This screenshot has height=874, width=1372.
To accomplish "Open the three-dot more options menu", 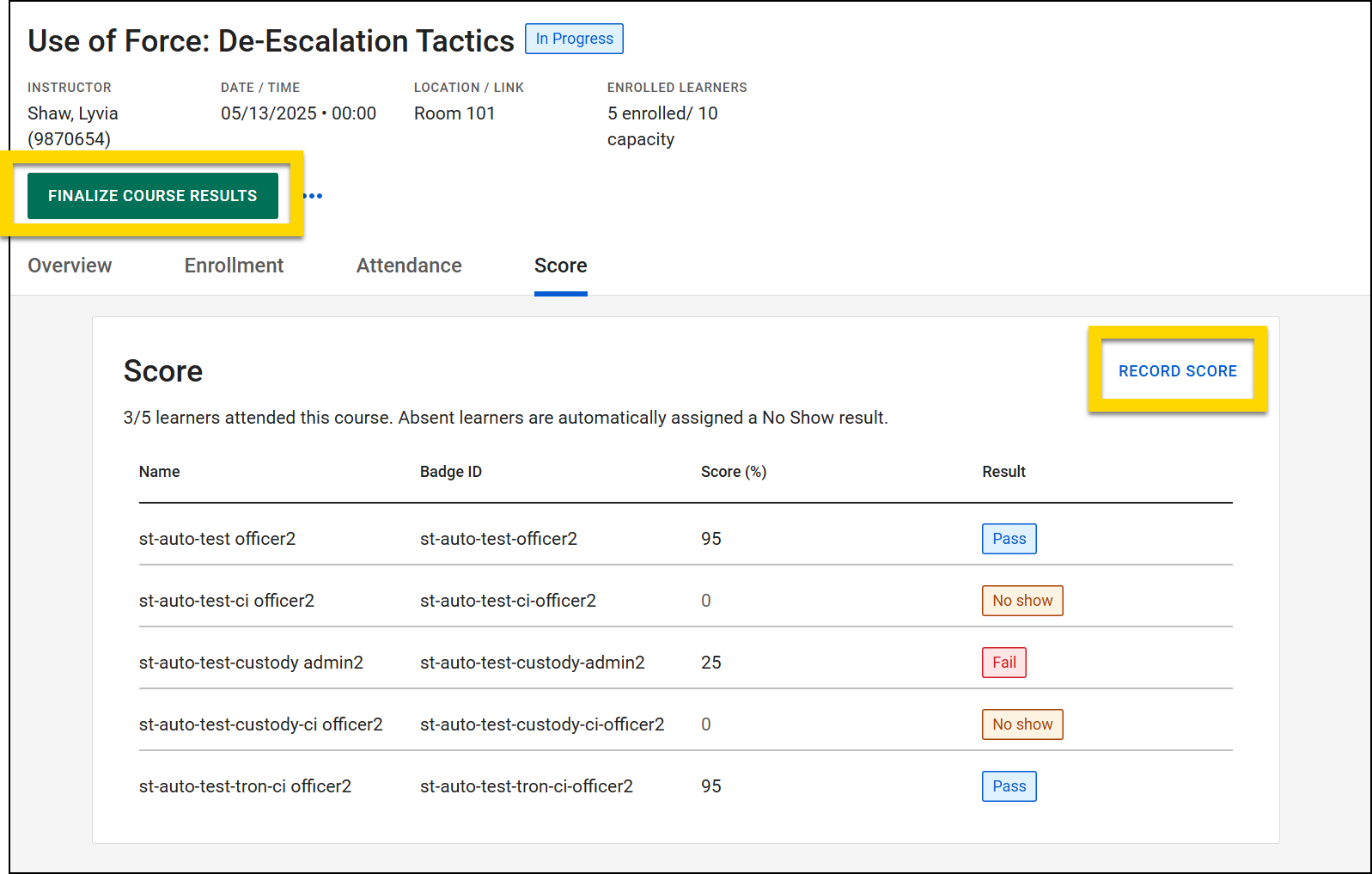I will pos(314,196).
